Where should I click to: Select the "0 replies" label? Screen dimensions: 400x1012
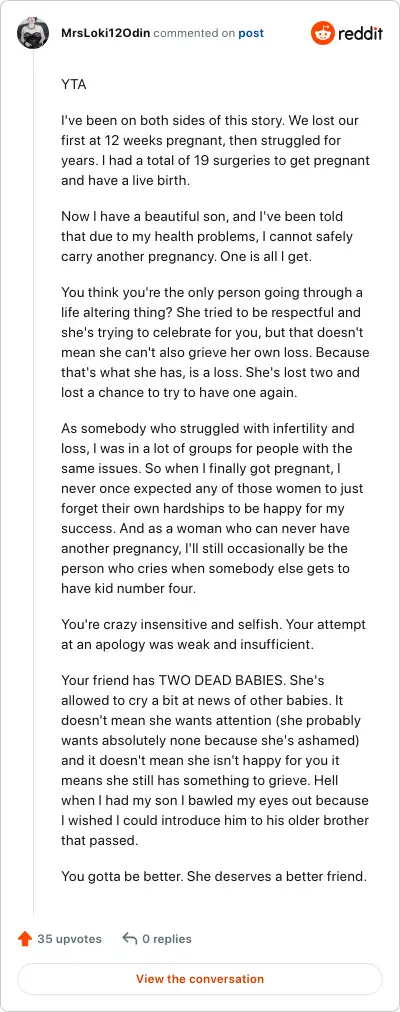[166, 938]
